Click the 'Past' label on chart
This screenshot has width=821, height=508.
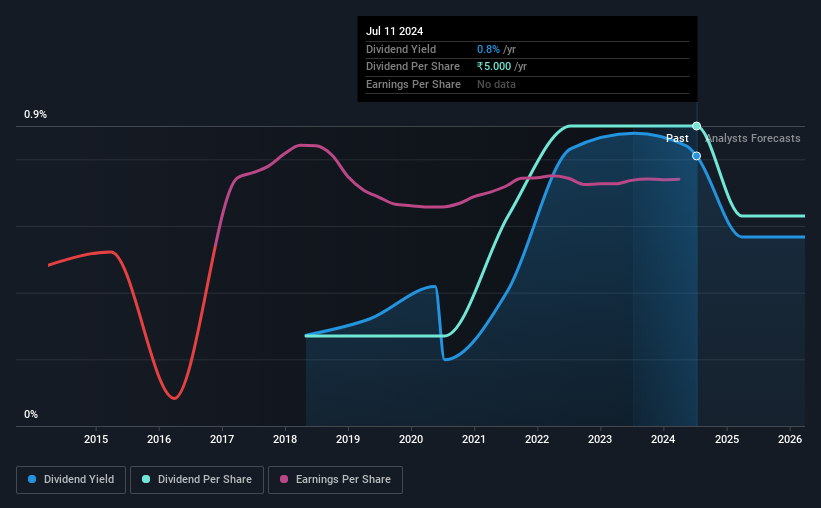(677, 138)
